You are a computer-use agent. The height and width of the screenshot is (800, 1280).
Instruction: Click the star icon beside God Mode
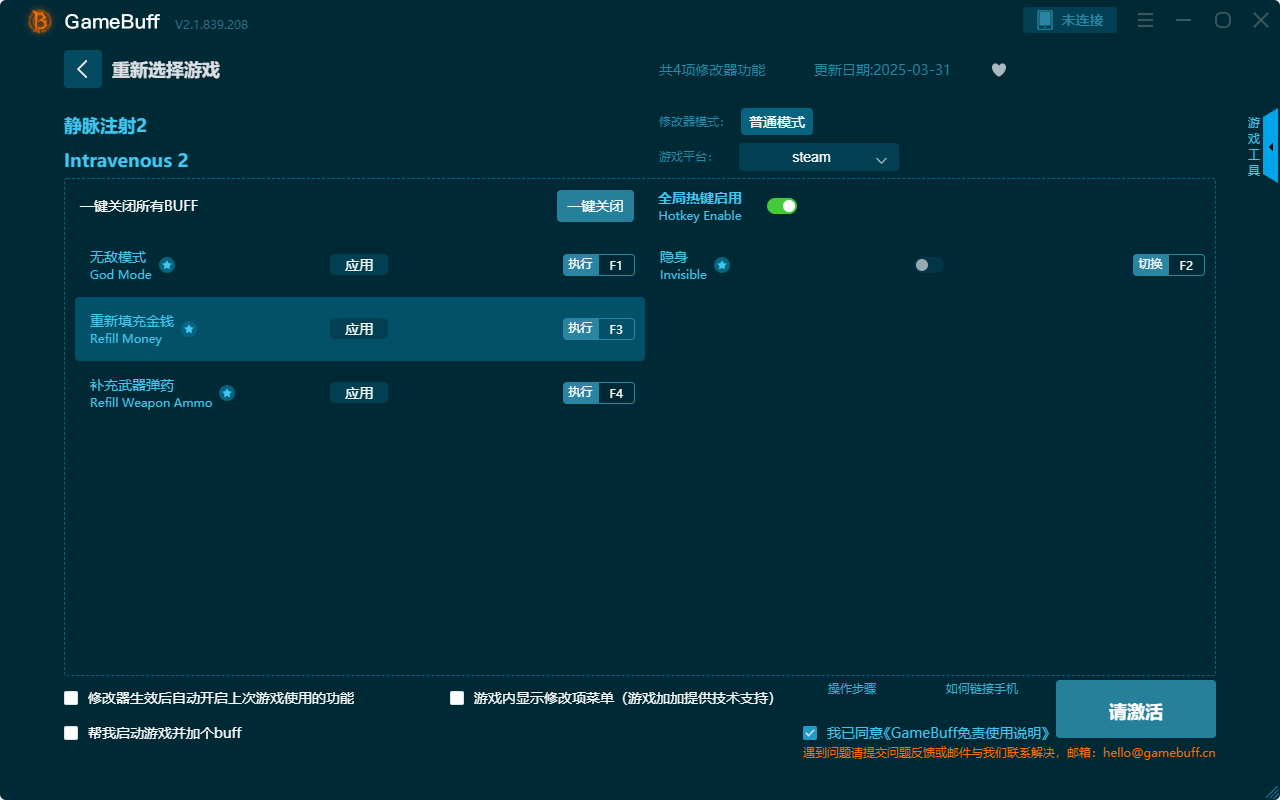[x=167, y=265]
